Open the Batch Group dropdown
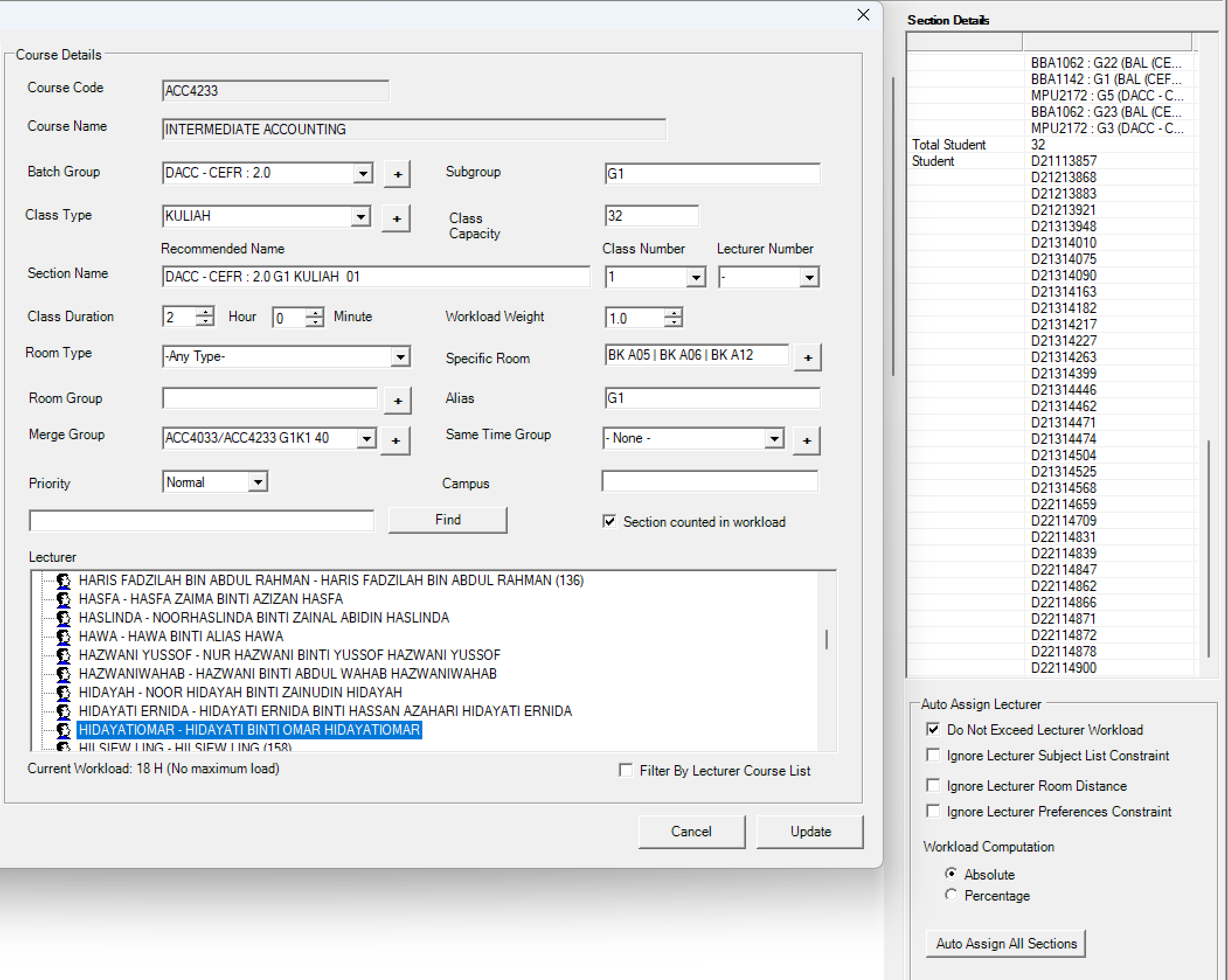Viewport: 1228px width, 980px height. 363,173
